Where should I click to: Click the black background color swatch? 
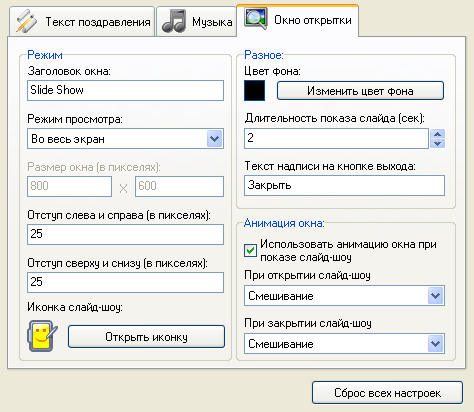tap(254, 90)
